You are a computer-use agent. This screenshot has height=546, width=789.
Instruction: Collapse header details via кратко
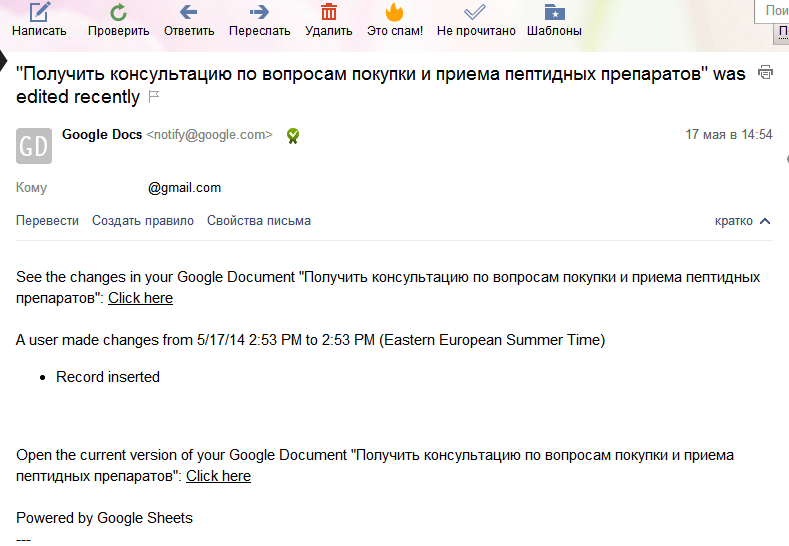point(742,221)
